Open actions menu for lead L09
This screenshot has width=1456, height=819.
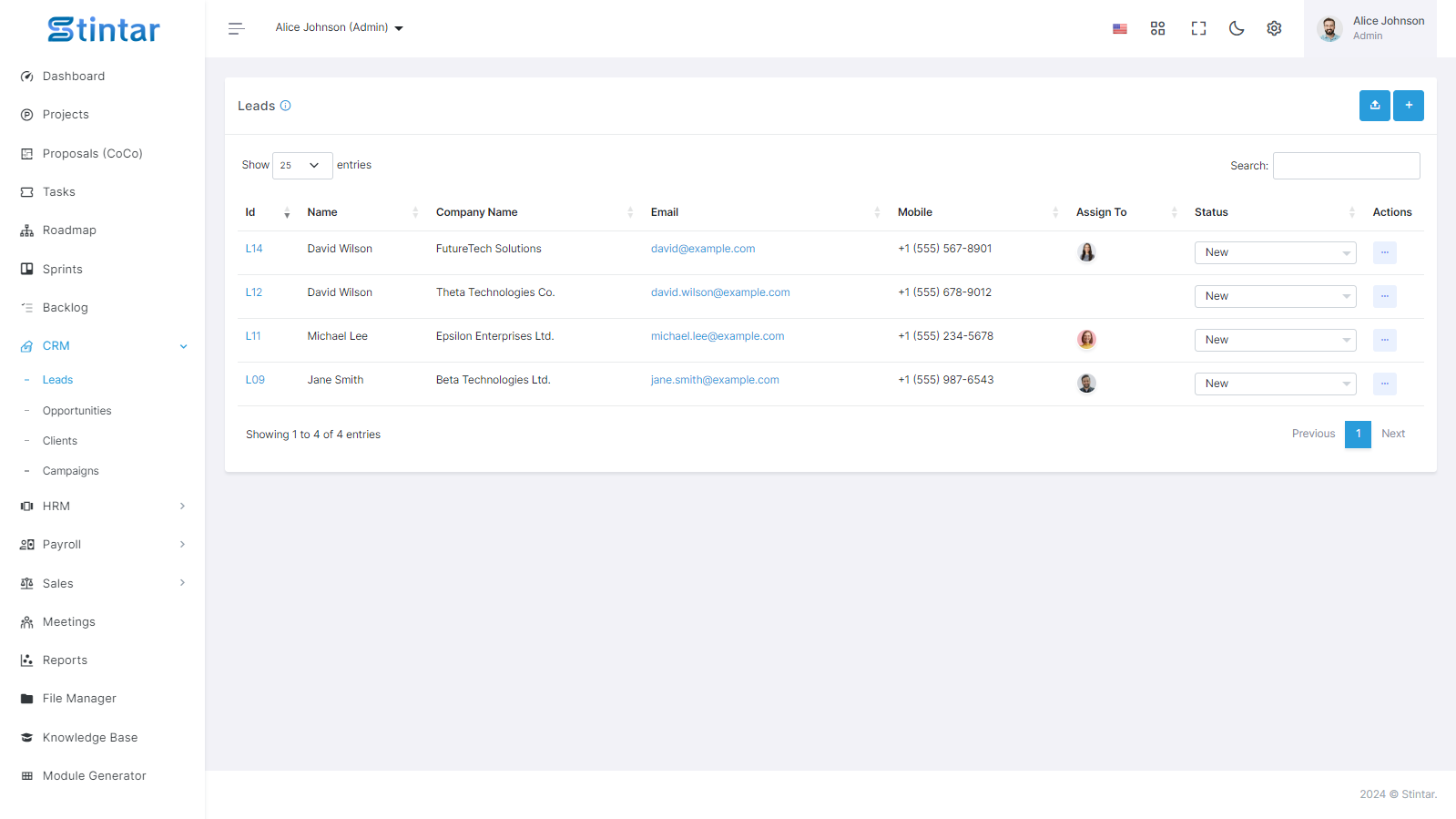pyautogui.click(x=1385, y=384)
